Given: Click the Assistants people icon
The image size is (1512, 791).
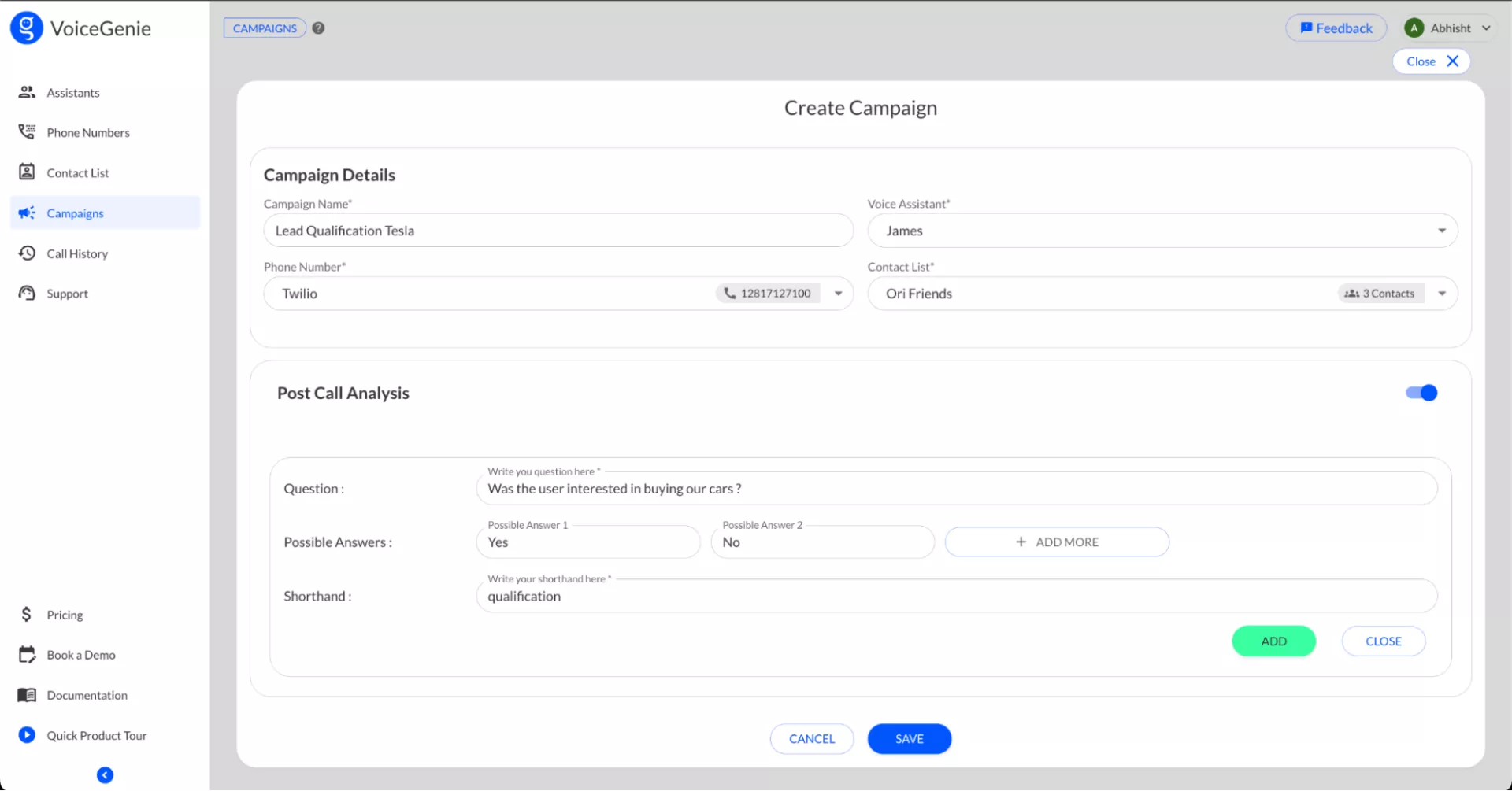Looking at the screenshot, I should click(27, 92).
